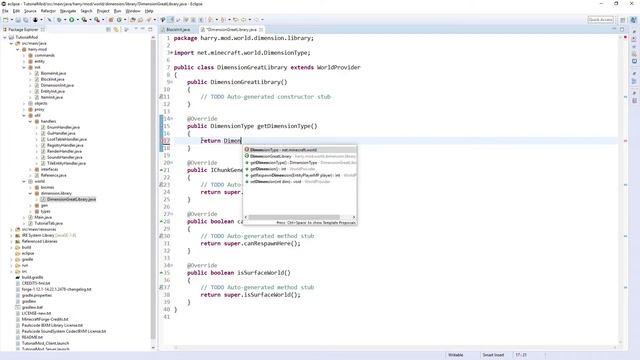640x360 pixels.
Task: Click the New Java Class green icon
Action: pyautogui.click(x=119, y=20)
